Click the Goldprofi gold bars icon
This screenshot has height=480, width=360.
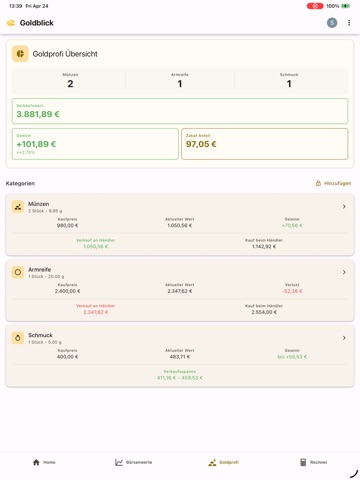[x=212, y=462]
